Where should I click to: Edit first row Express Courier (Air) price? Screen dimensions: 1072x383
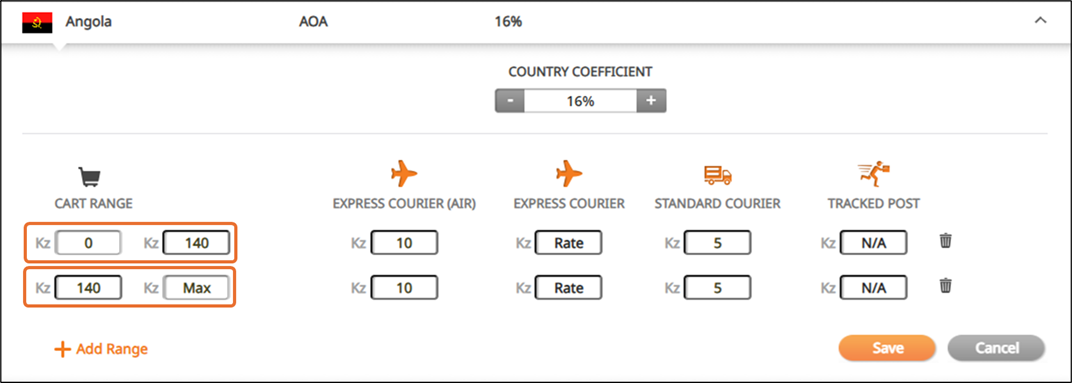404,243
